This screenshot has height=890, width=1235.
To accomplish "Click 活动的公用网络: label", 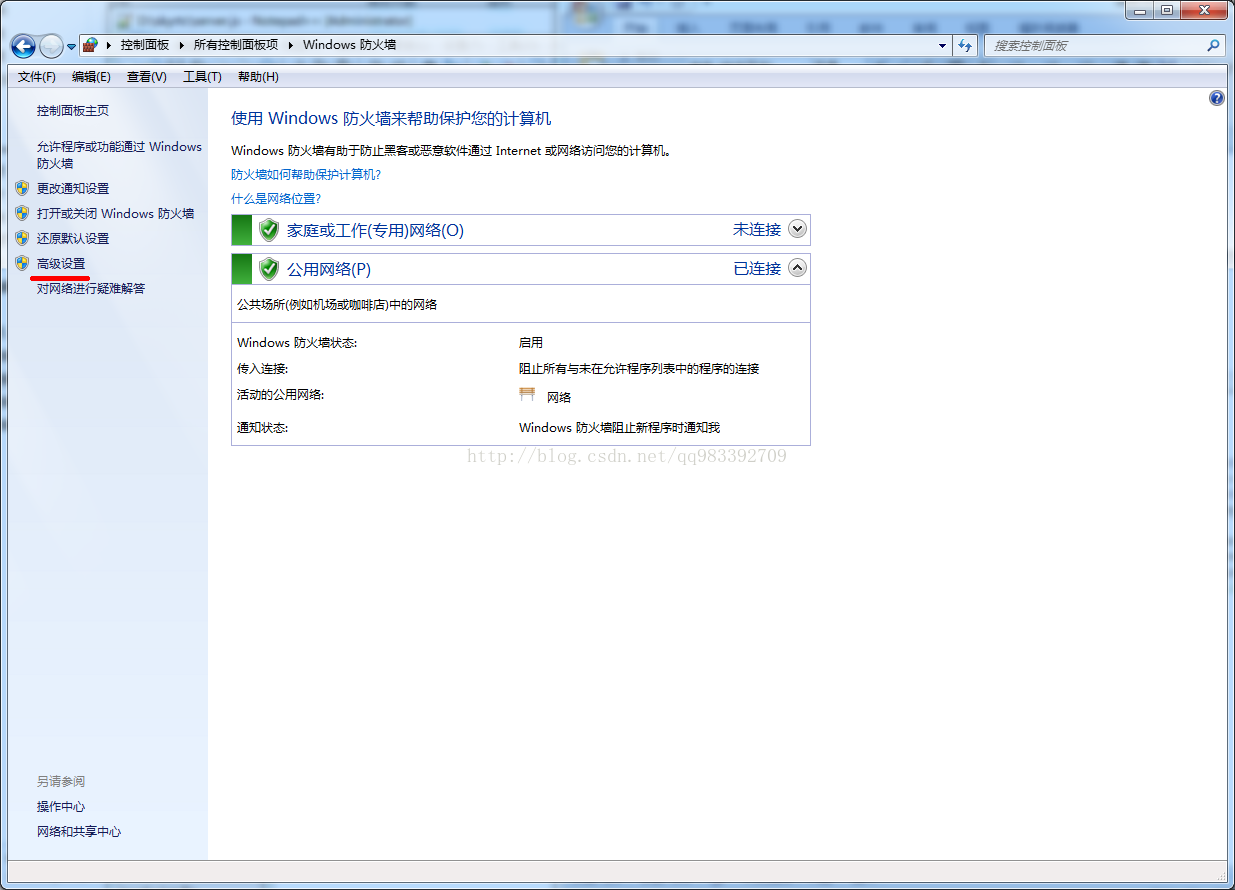I will tap(280, 394).
